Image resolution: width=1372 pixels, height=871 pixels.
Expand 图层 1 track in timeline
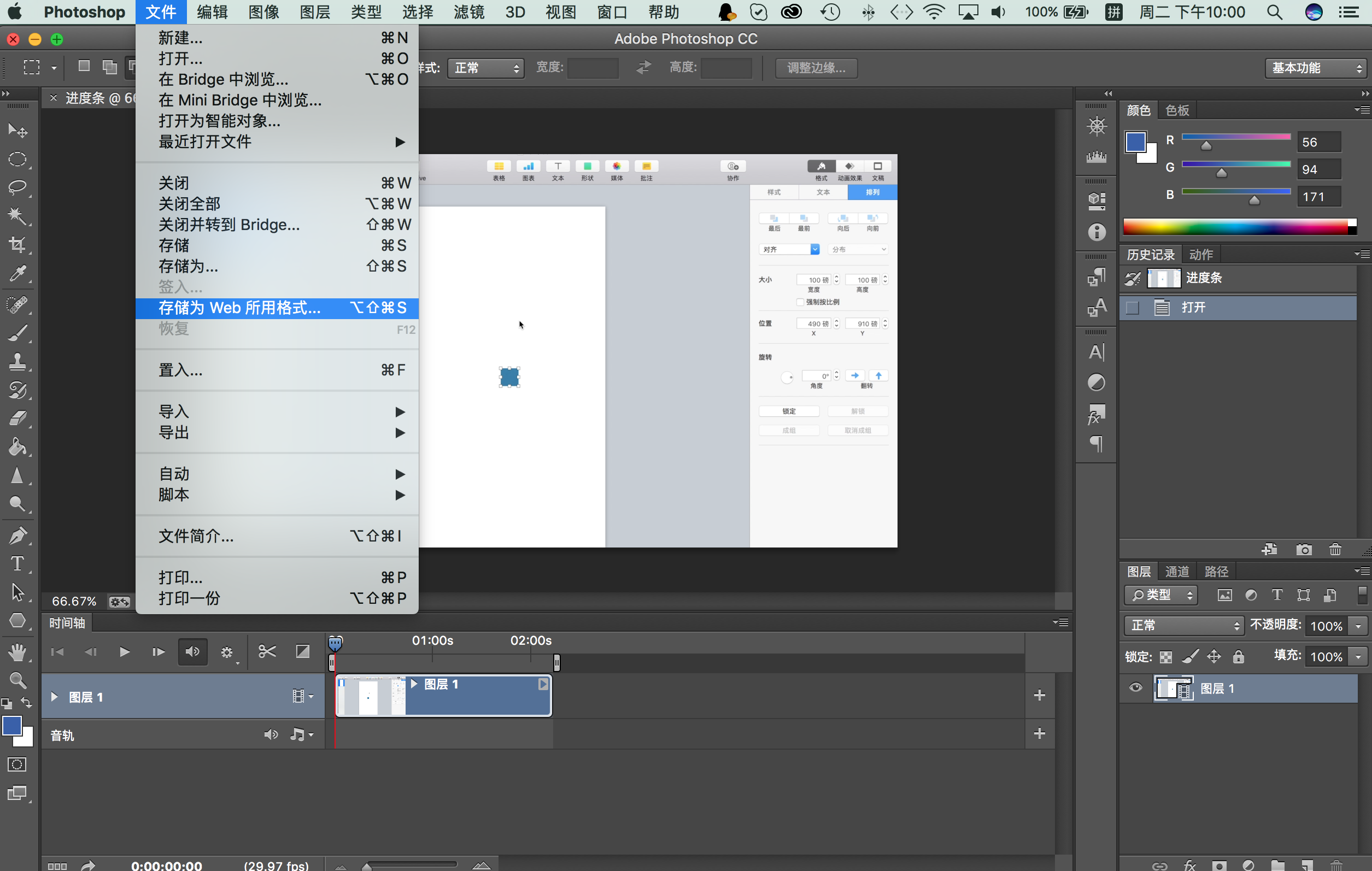point(54,697)
